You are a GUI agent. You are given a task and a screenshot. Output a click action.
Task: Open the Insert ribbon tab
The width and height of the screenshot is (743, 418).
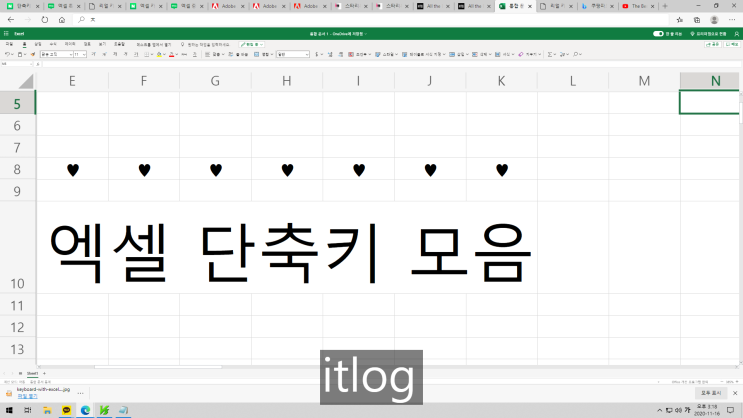click(x=38, y=44)
